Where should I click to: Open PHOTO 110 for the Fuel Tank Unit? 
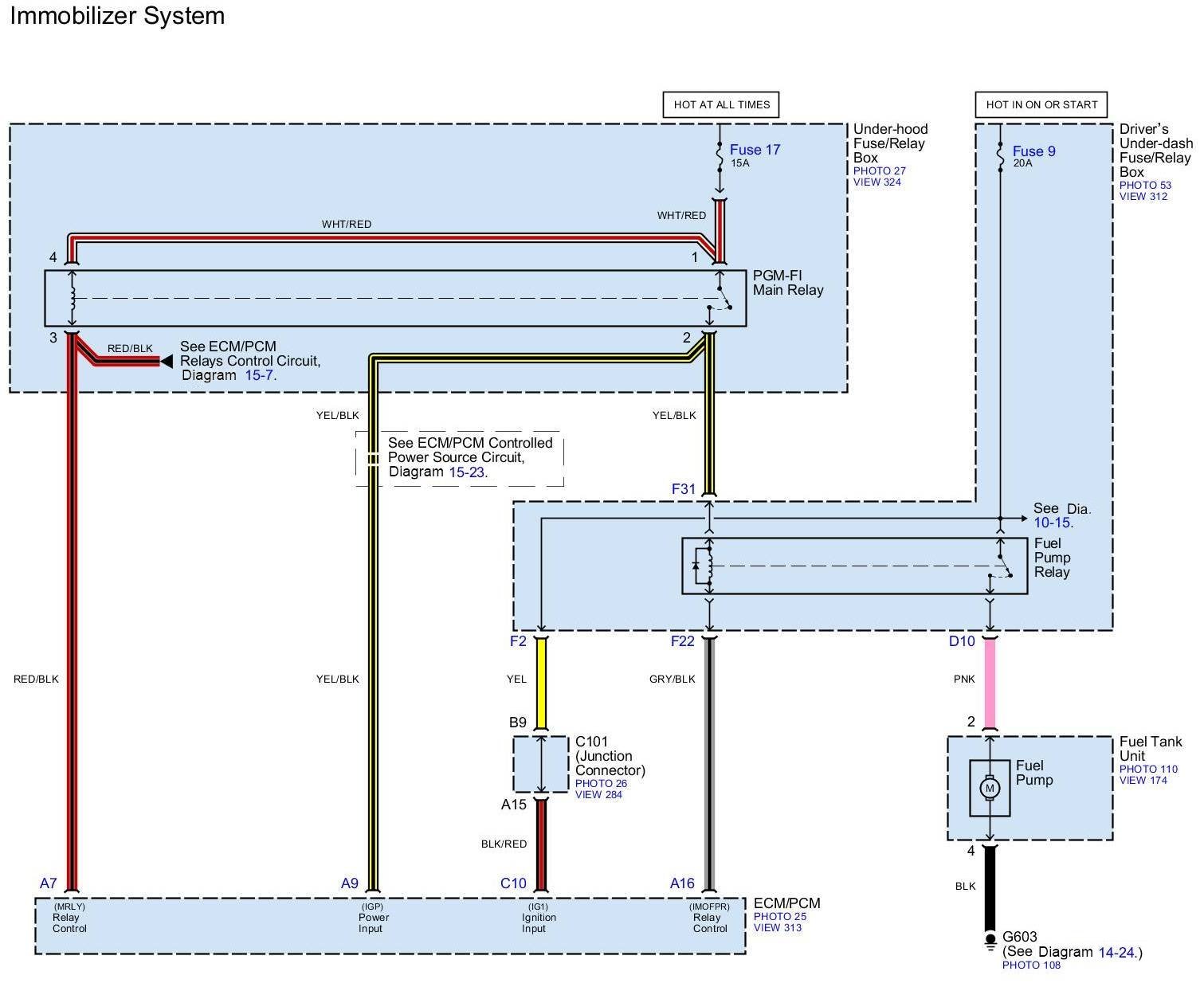tap(1147, 769)
